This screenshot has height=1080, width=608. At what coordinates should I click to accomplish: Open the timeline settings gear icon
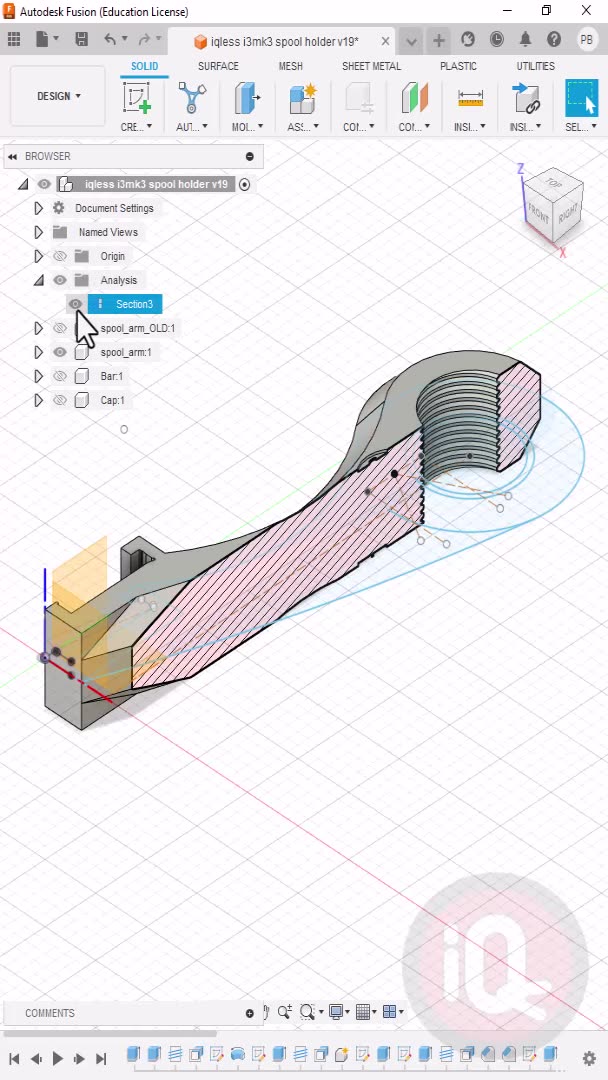[588, 1058]
